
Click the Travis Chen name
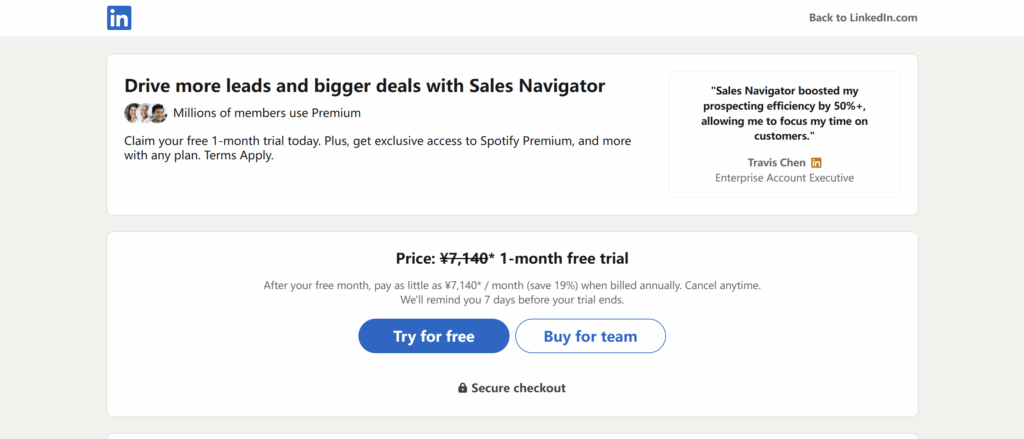[776, 163]
